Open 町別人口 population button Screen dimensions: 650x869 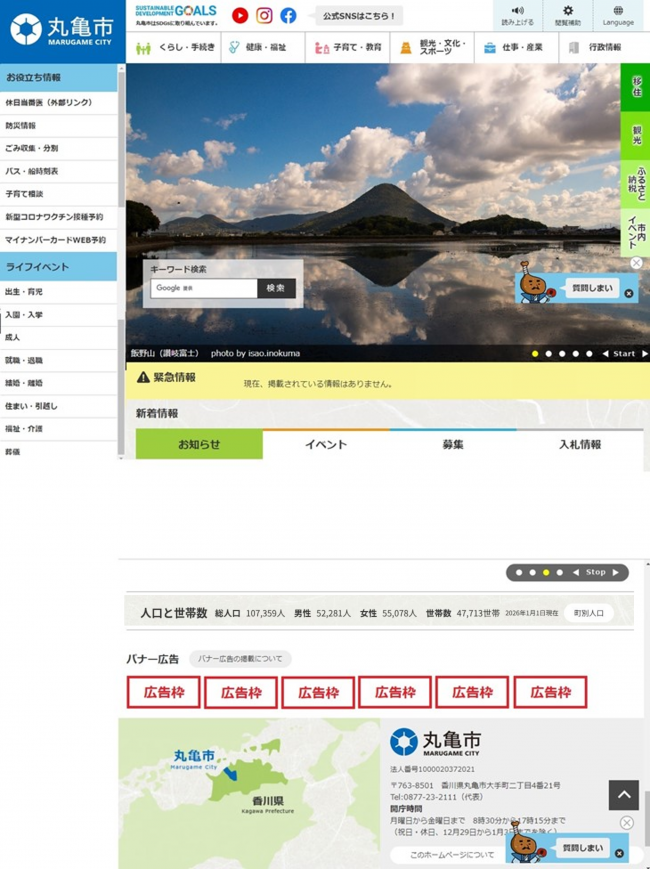pyautogui.click(x=588, y=613)
